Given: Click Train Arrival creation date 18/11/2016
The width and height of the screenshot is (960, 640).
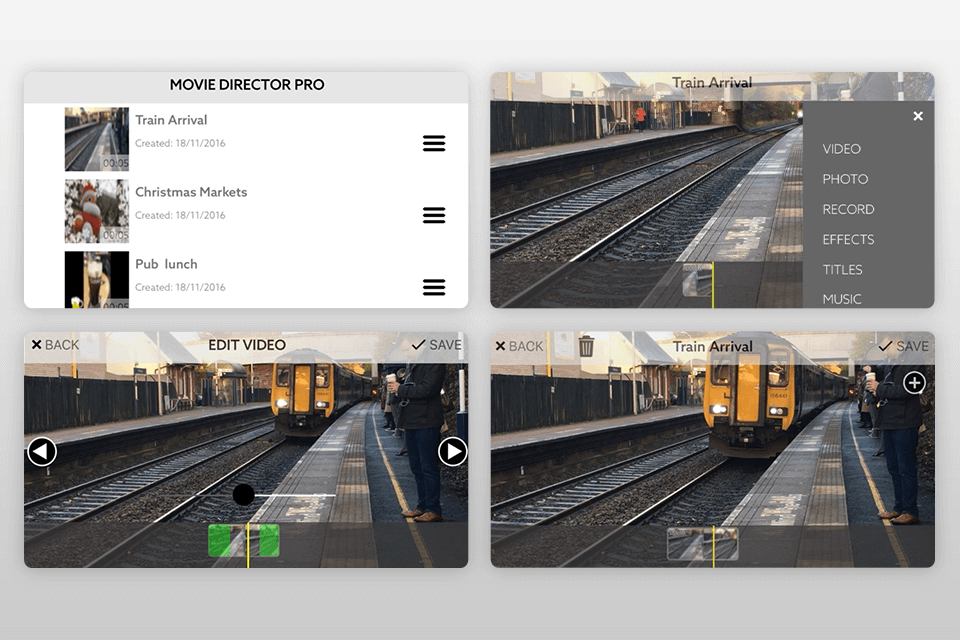Looking at the screenshot, I should tap(180, 143).
